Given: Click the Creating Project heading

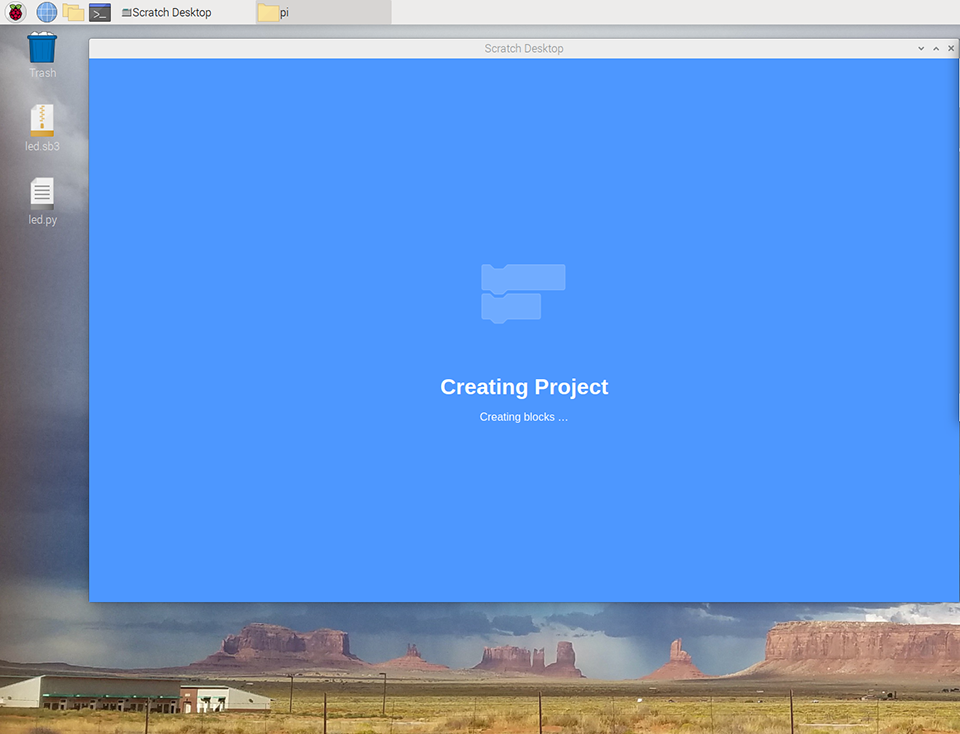Looking at the screenshot, I should point(524,386).
